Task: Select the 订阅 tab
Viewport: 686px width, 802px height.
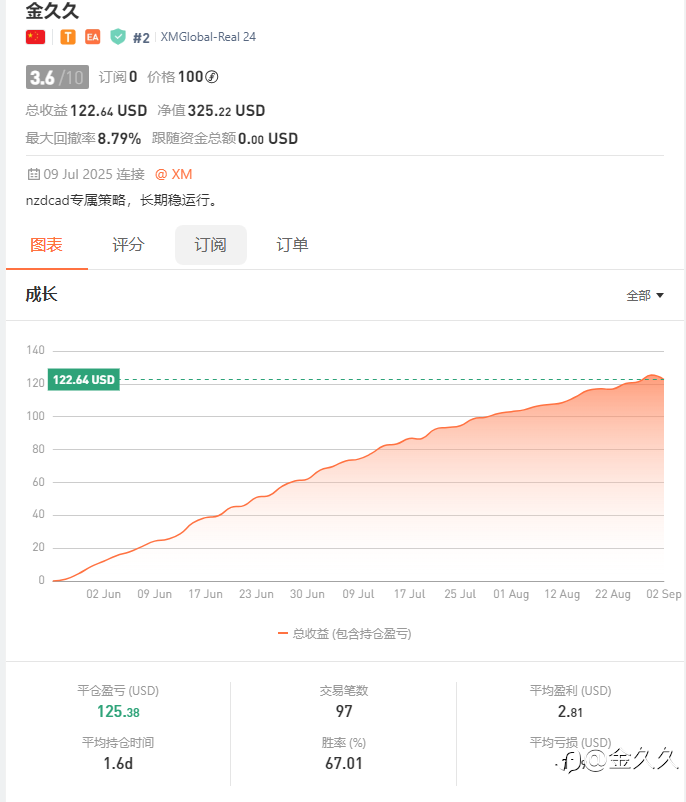Action: [x=210, y=245]
